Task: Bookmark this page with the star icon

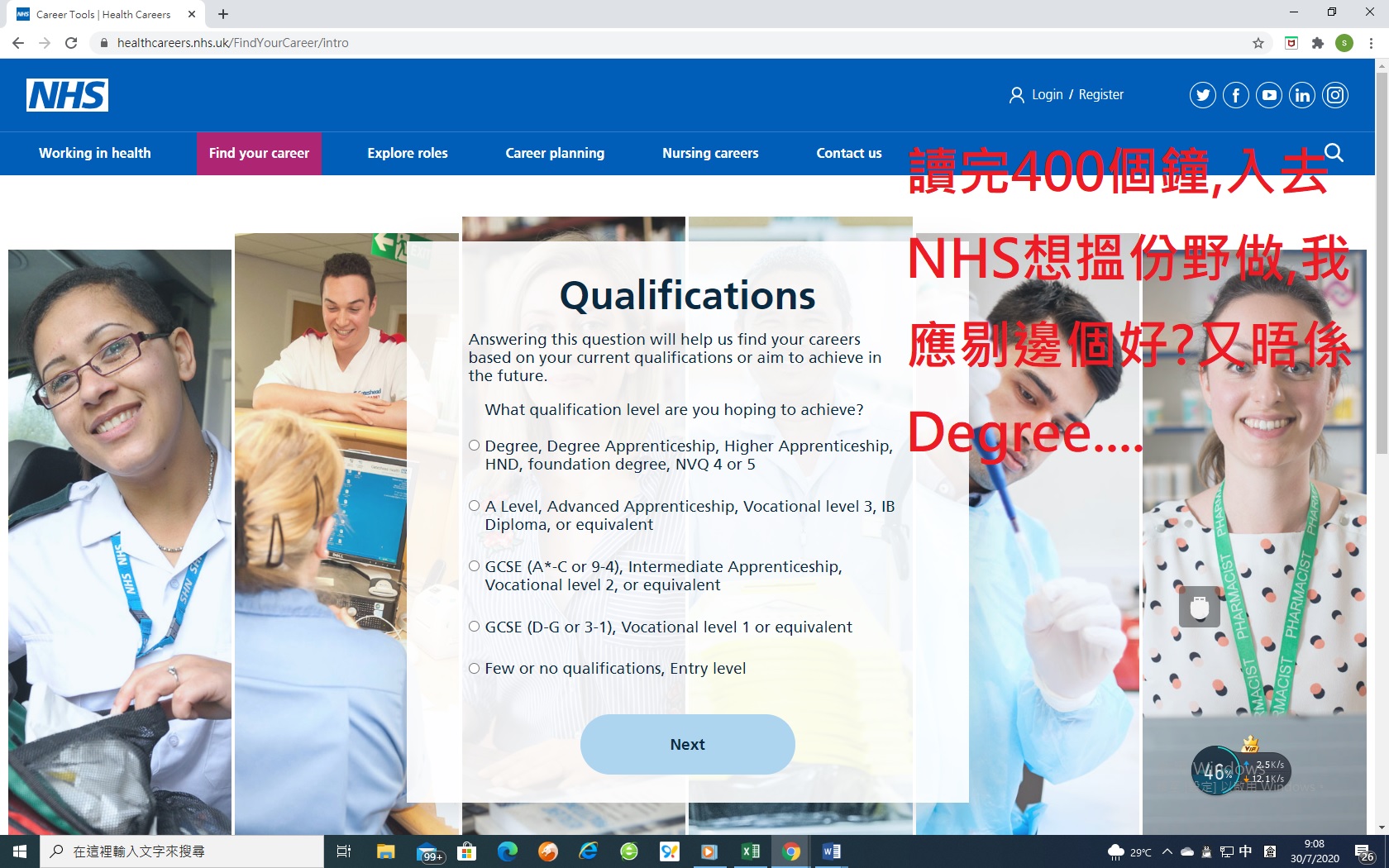Action: point(1258,43)
